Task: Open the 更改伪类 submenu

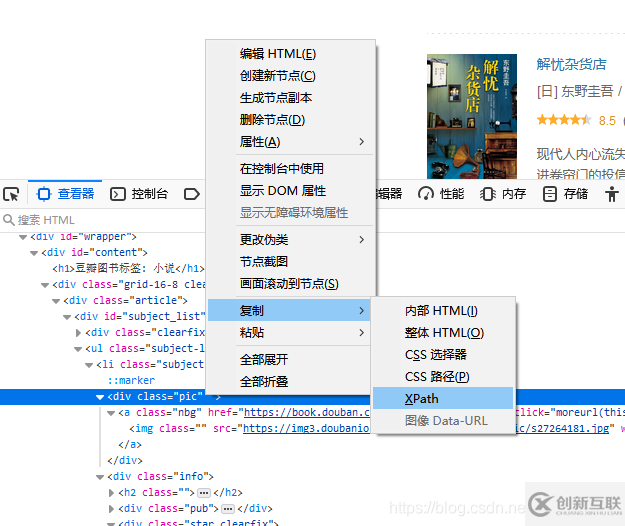Action: (x=291, y=239)
